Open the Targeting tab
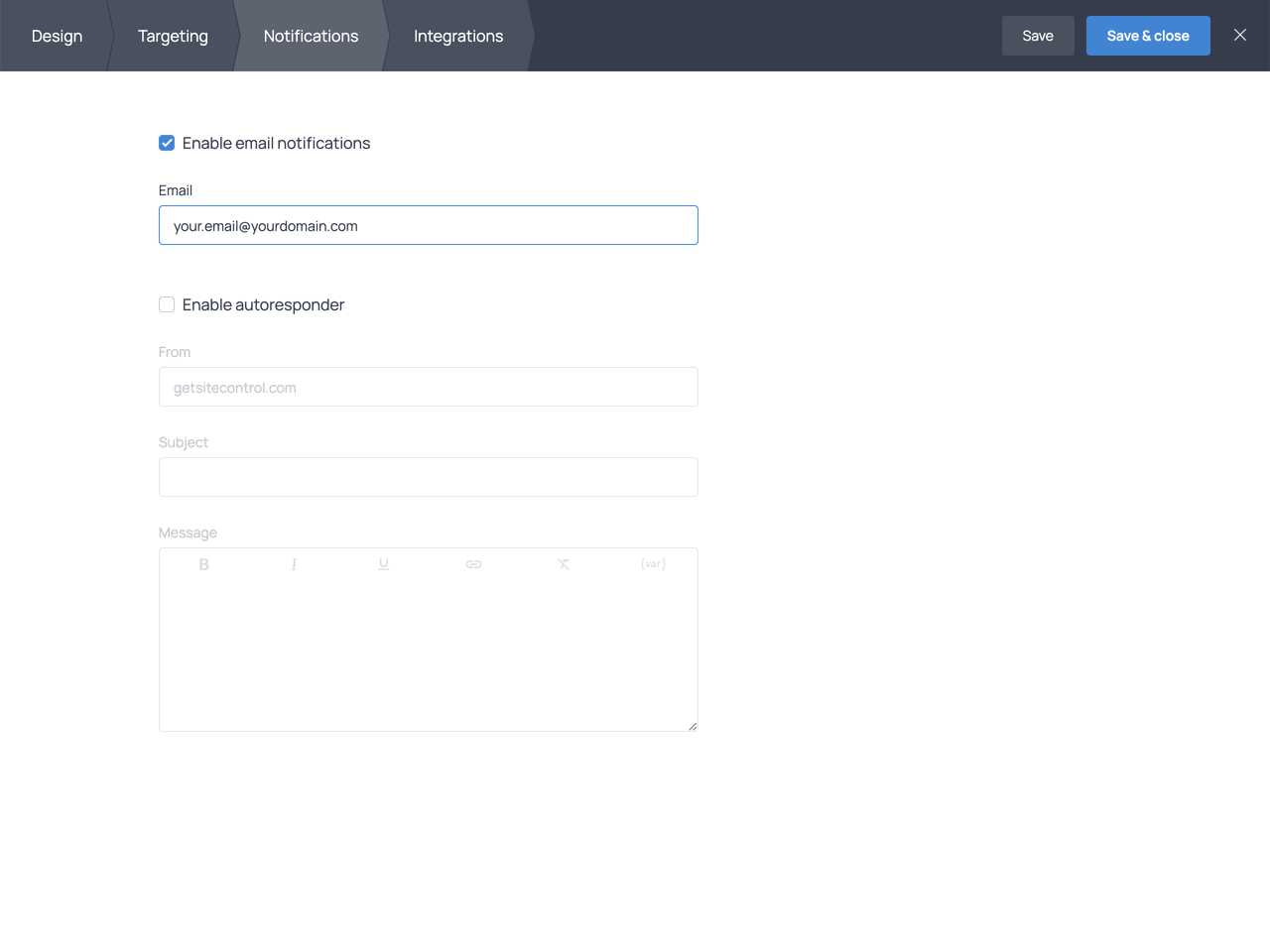 (173, 36)
